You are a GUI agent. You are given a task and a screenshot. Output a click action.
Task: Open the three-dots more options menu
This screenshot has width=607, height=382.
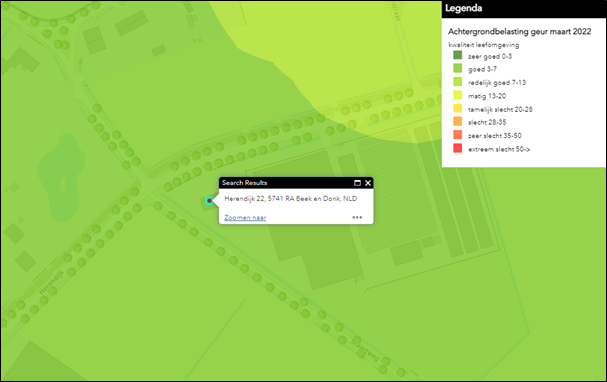click(x=357, y=218)
